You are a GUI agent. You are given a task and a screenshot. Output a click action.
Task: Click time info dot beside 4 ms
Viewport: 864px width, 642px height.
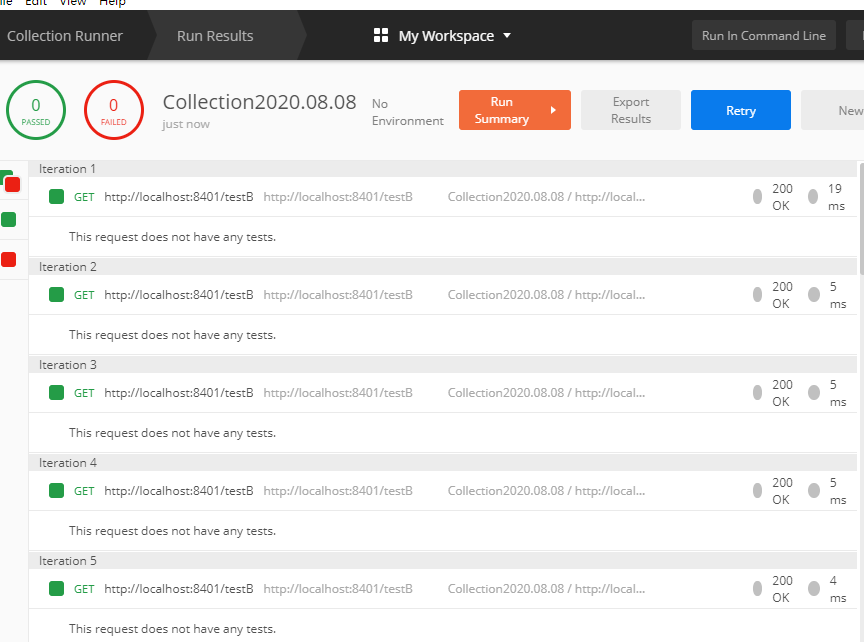814,589
